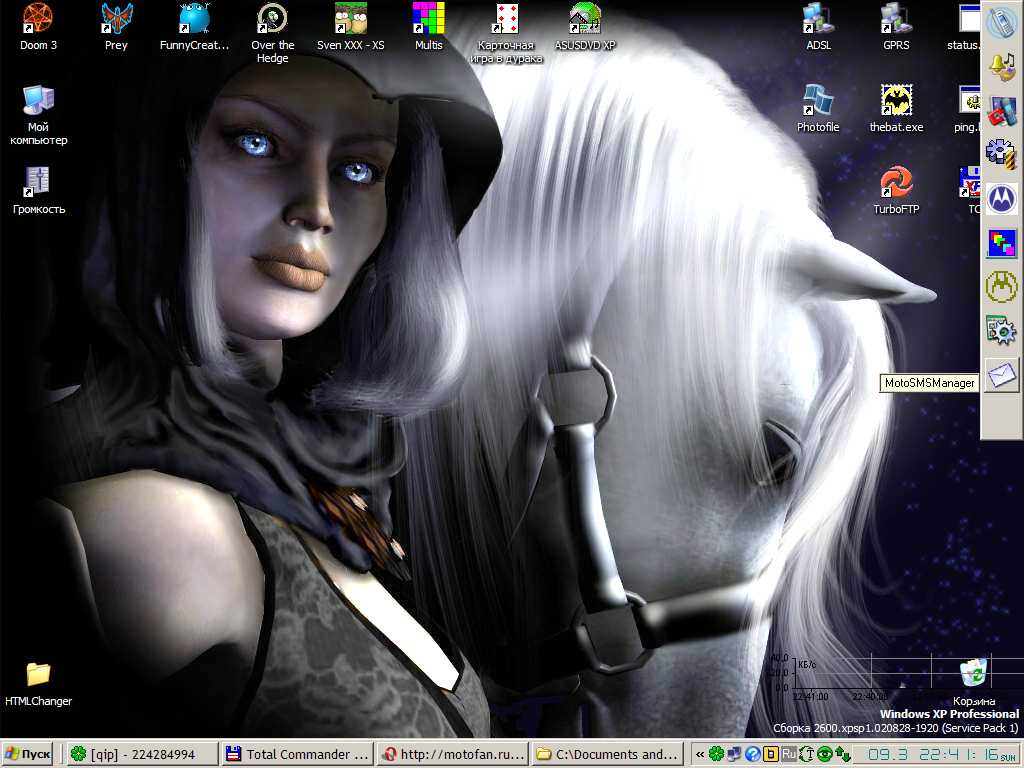
Task: Switch to the [qip] - 224284994 taskbar window
Action: pos(142,754)
